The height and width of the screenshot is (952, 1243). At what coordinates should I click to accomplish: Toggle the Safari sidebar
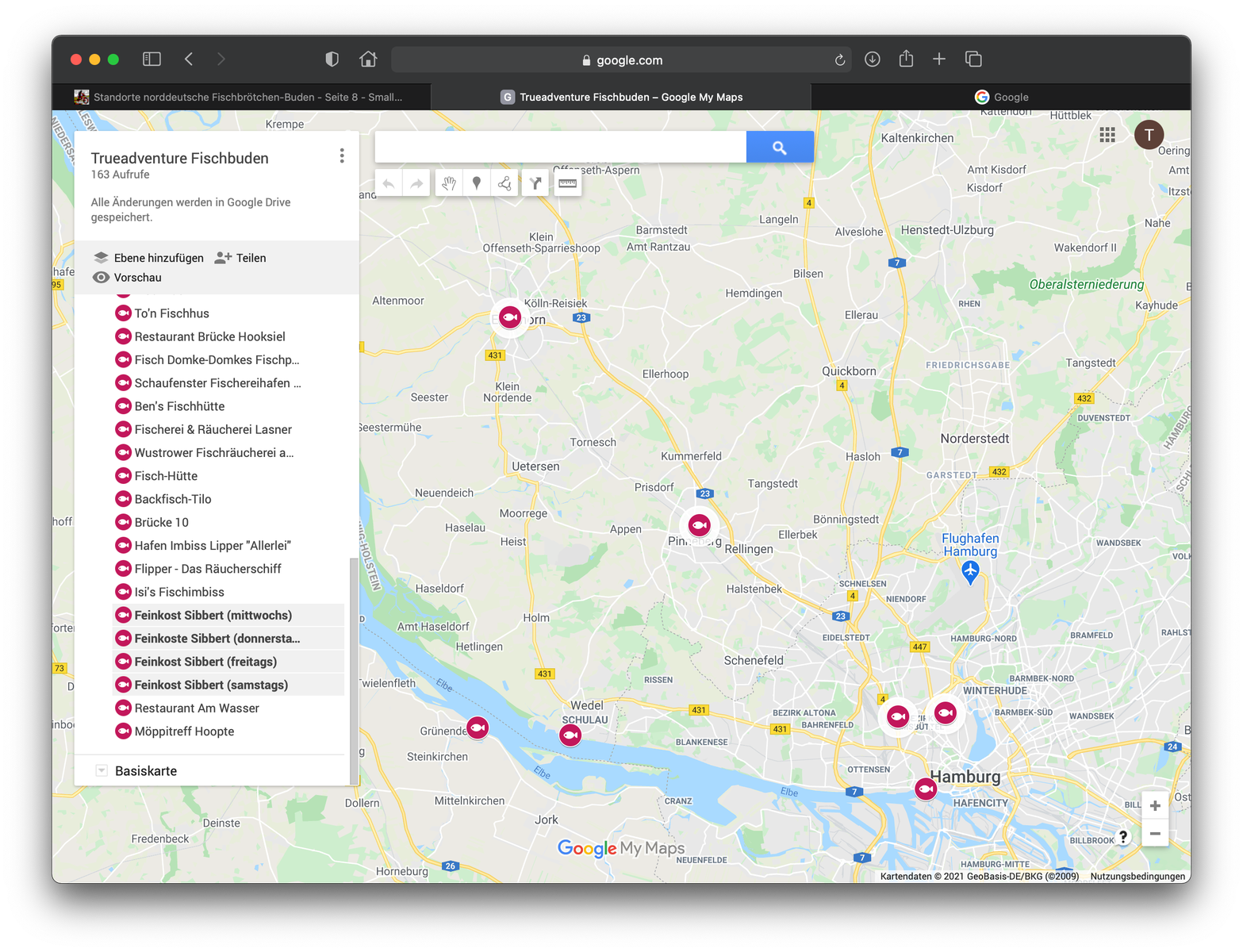coord(152,59)
